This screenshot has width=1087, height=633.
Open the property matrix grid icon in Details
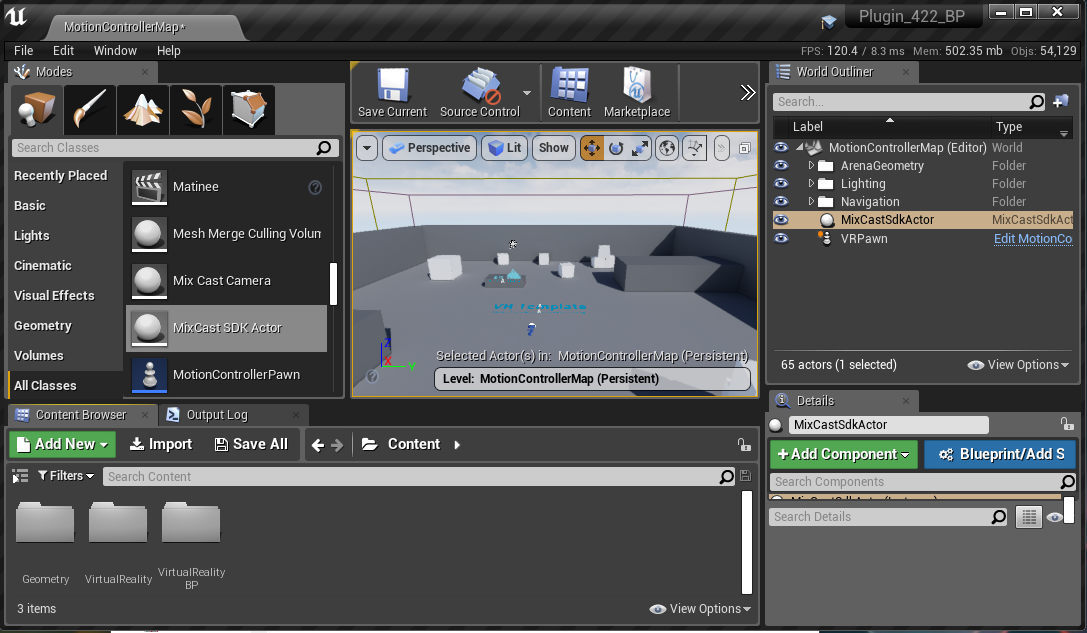[1029, 517]
